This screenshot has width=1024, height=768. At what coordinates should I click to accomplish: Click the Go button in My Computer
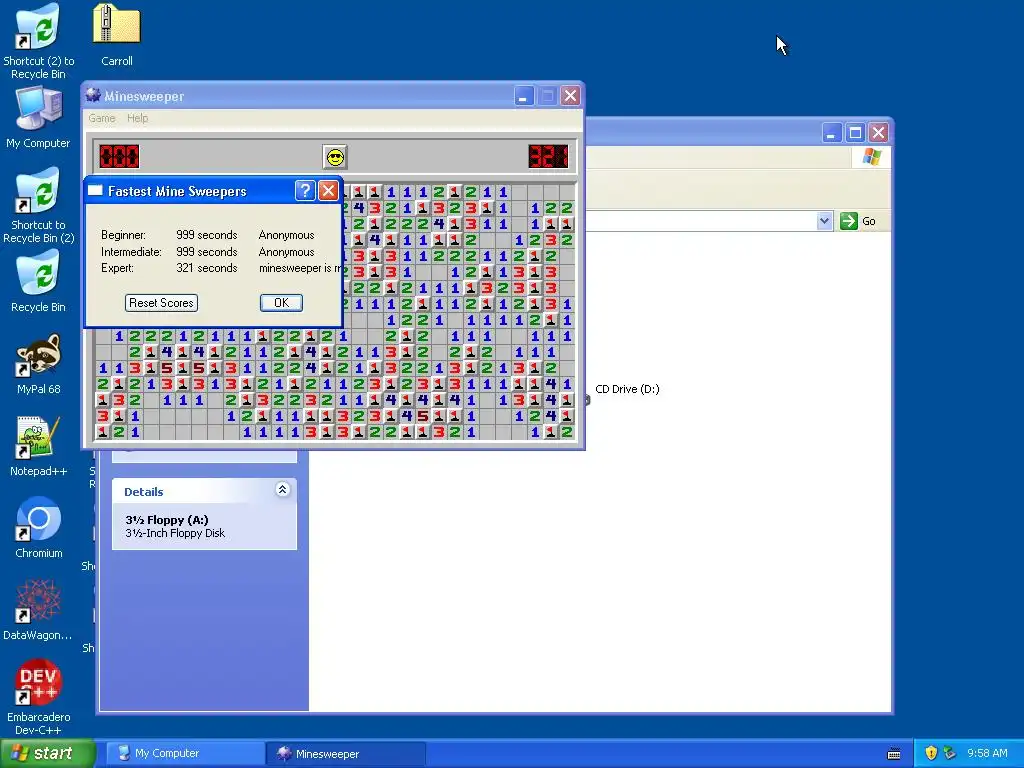pos(858,221)
